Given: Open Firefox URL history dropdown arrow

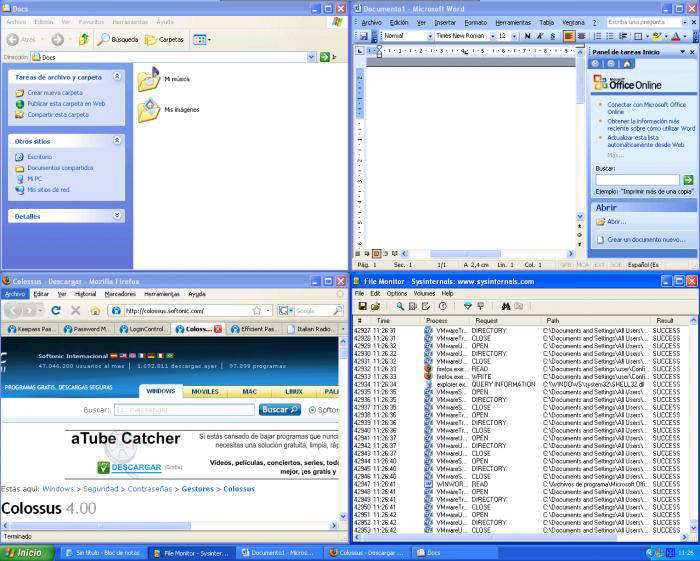Looking at the screenshot, I should [268, 311].
